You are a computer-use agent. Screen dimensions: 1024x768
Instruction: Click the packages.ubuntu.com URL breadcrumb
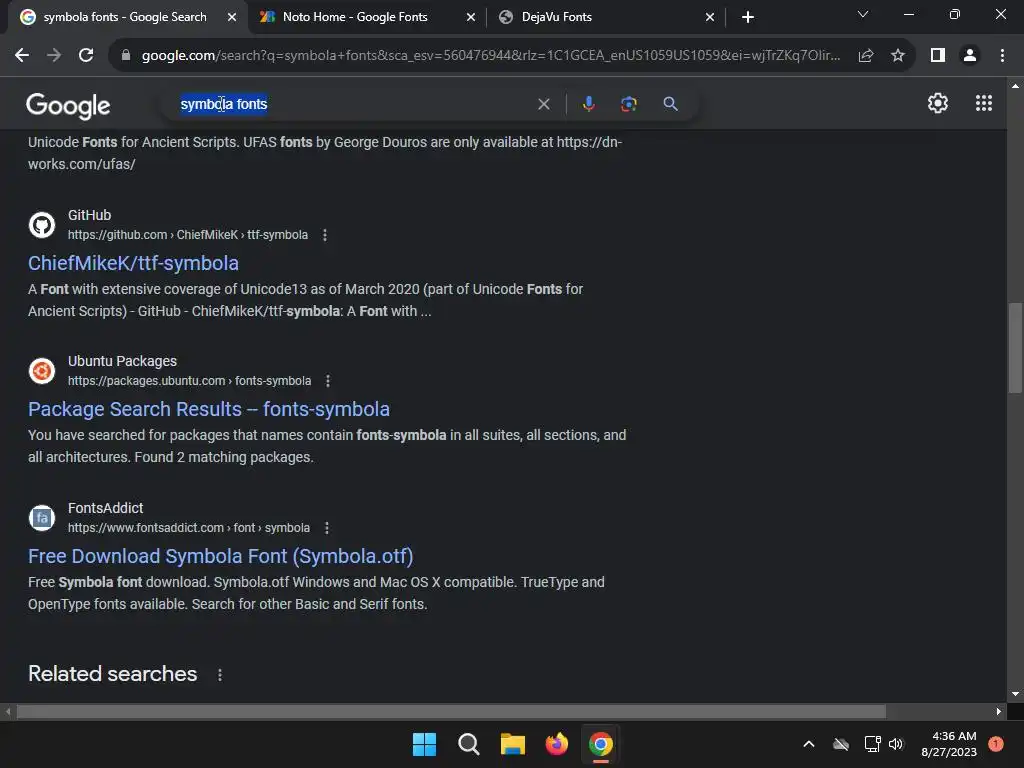189,381
